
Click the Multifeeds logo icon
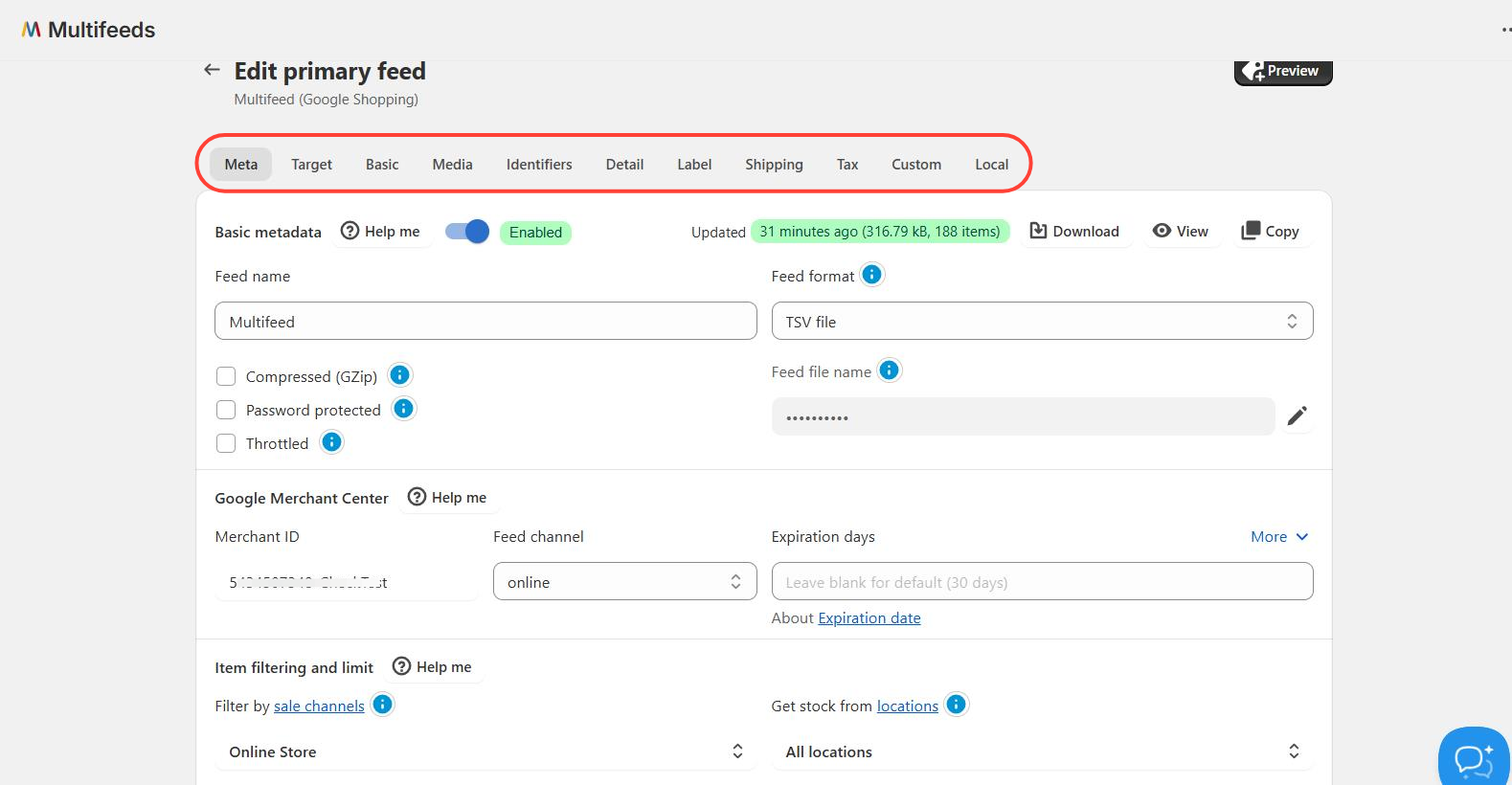32,30
